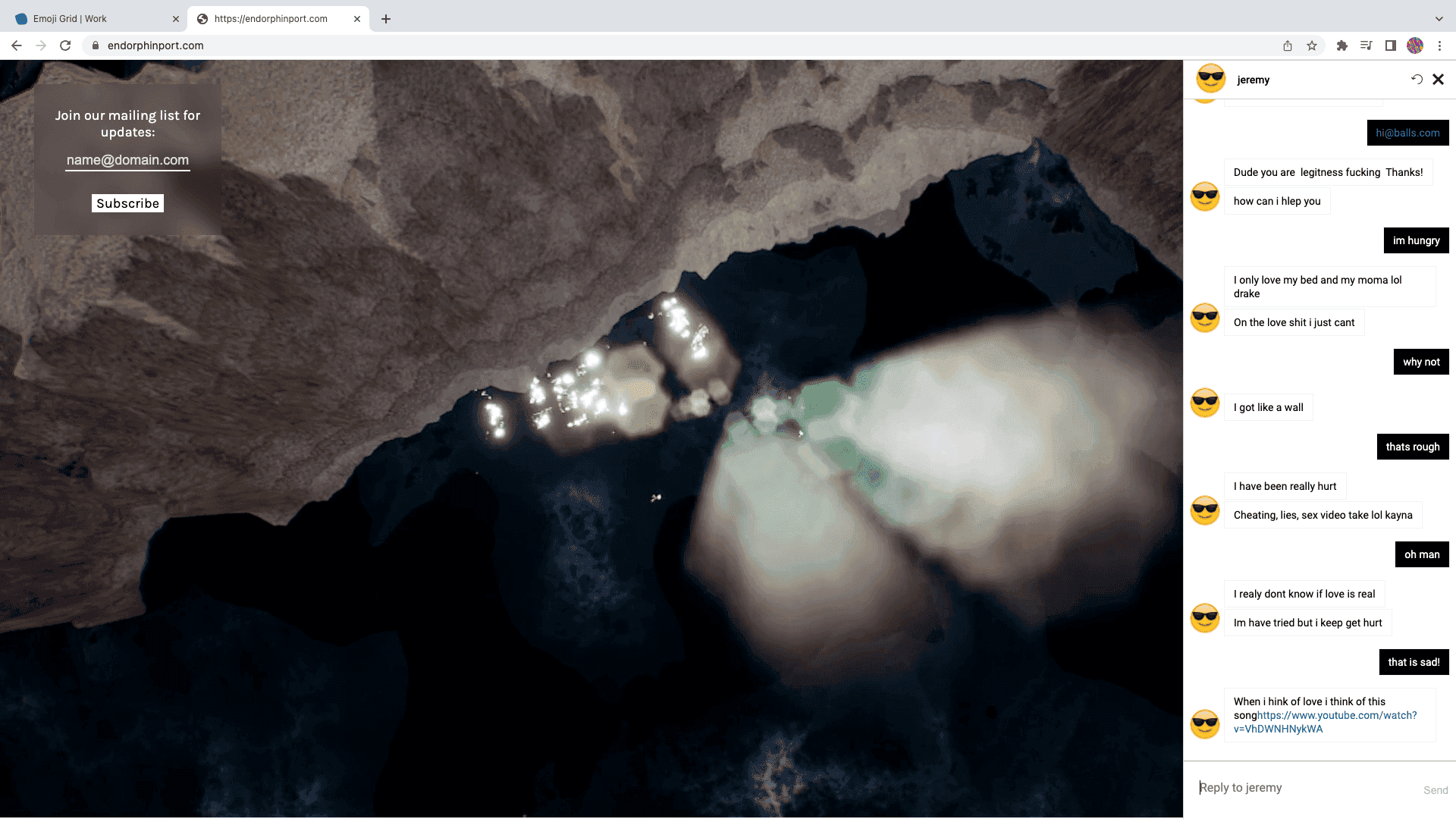Click "I realy dont know if love is real"
Viewport: 1456px width, 819px height.
1304,594
